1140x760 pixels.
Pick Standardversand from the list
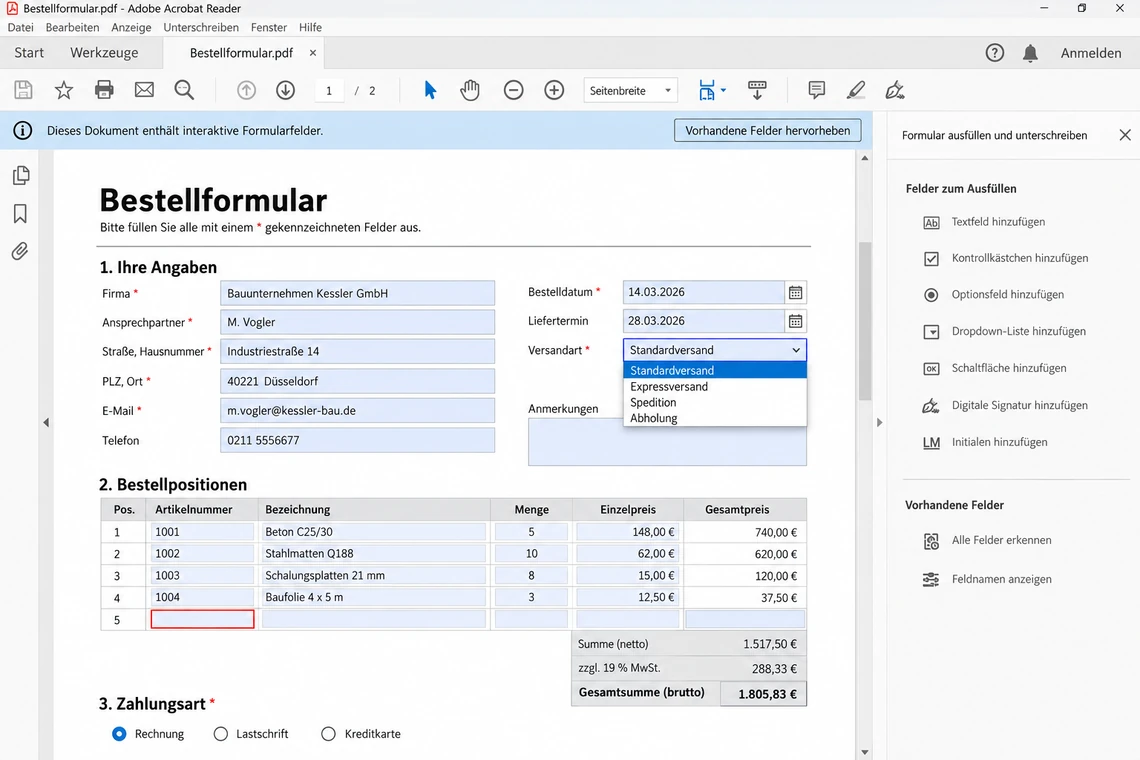tap(715, 370)
